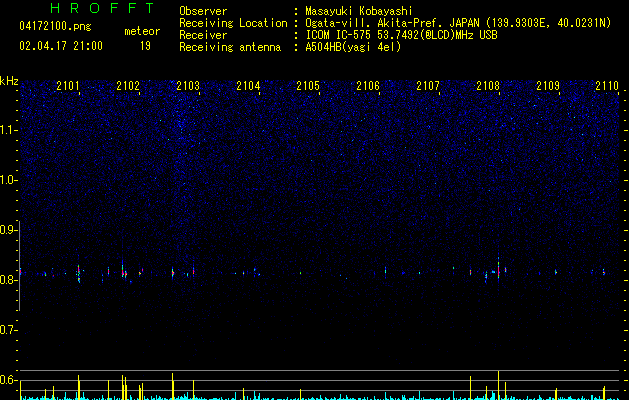Click the 2102 time marker
The image size is (629, 400).
point(128,85)
